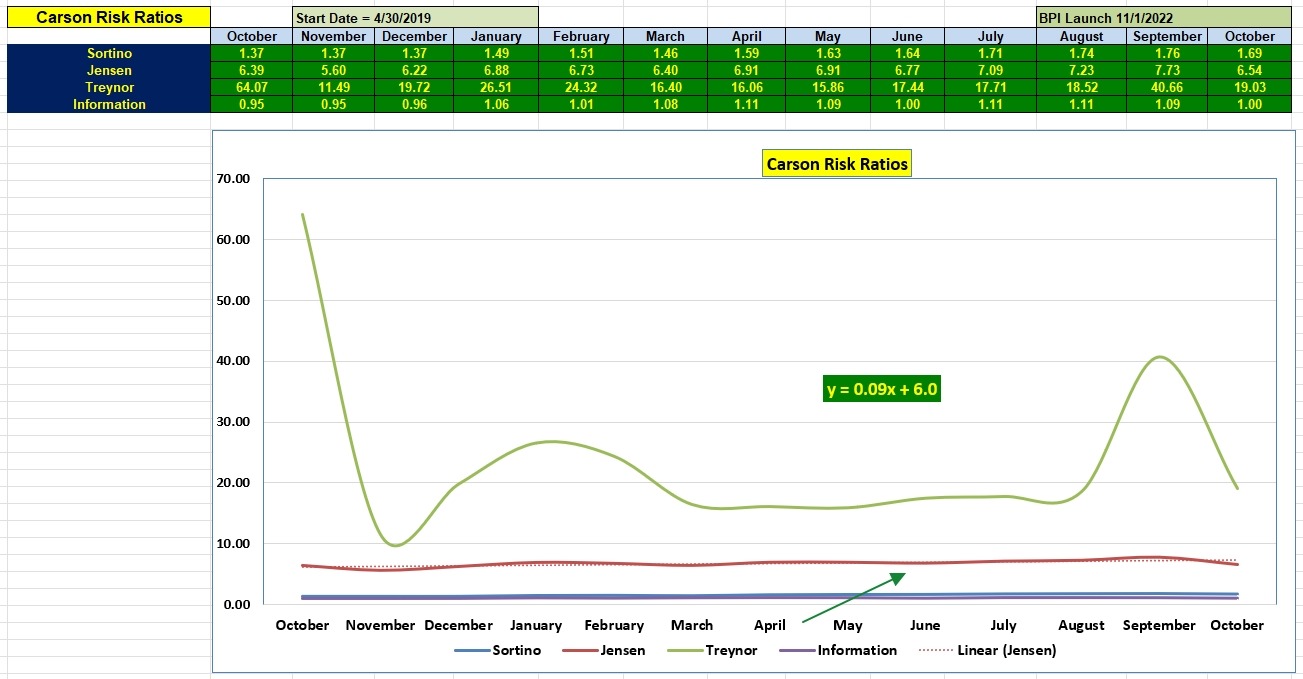Image resolution: width=1303 pixels, height=679 pixels.
Task: Click the January label on the chart axis
Action: point(536,625)
